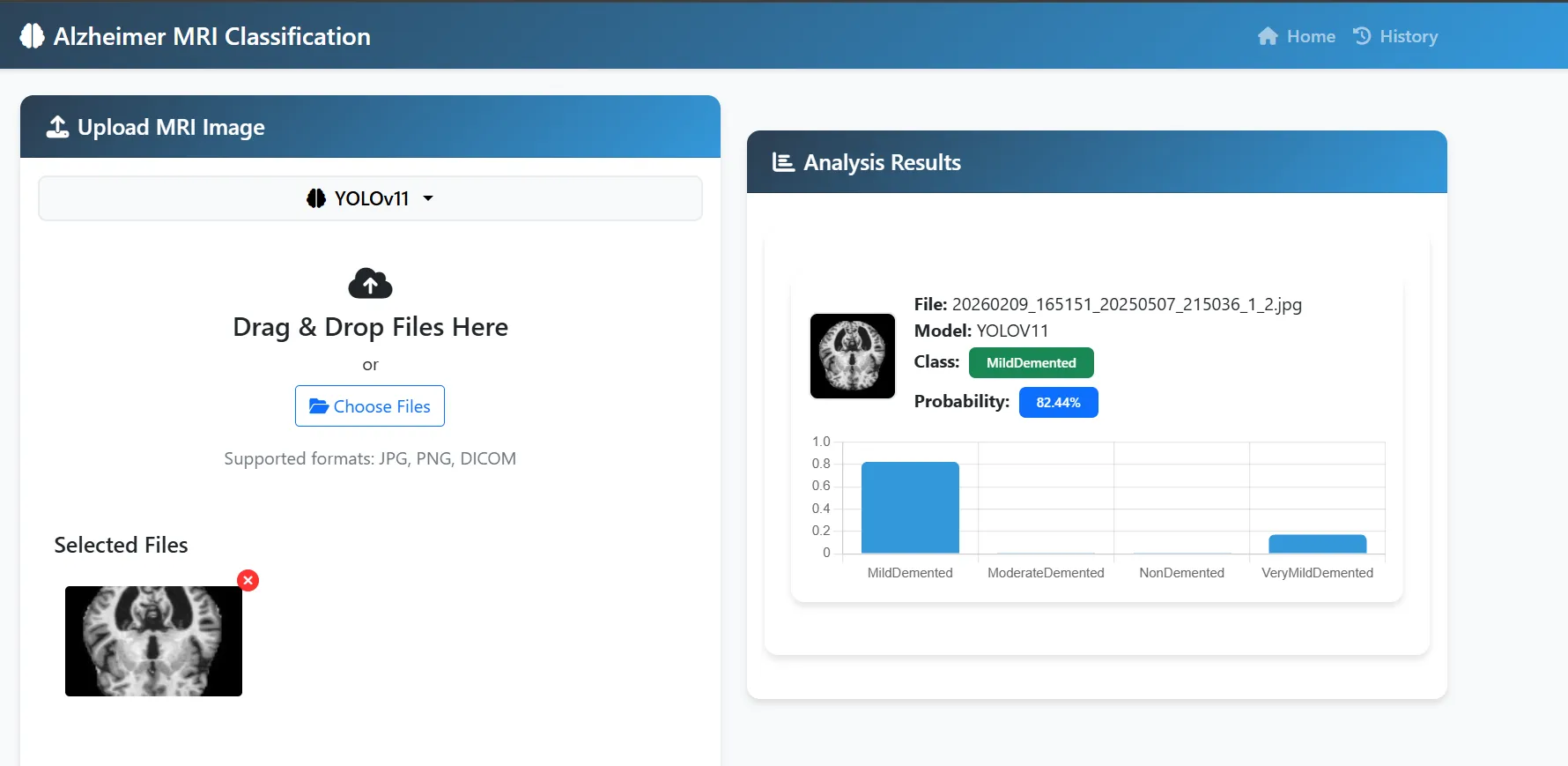Click the 'Selected Files' heading
1568x766 pixels.
click(x=121, y=545)
